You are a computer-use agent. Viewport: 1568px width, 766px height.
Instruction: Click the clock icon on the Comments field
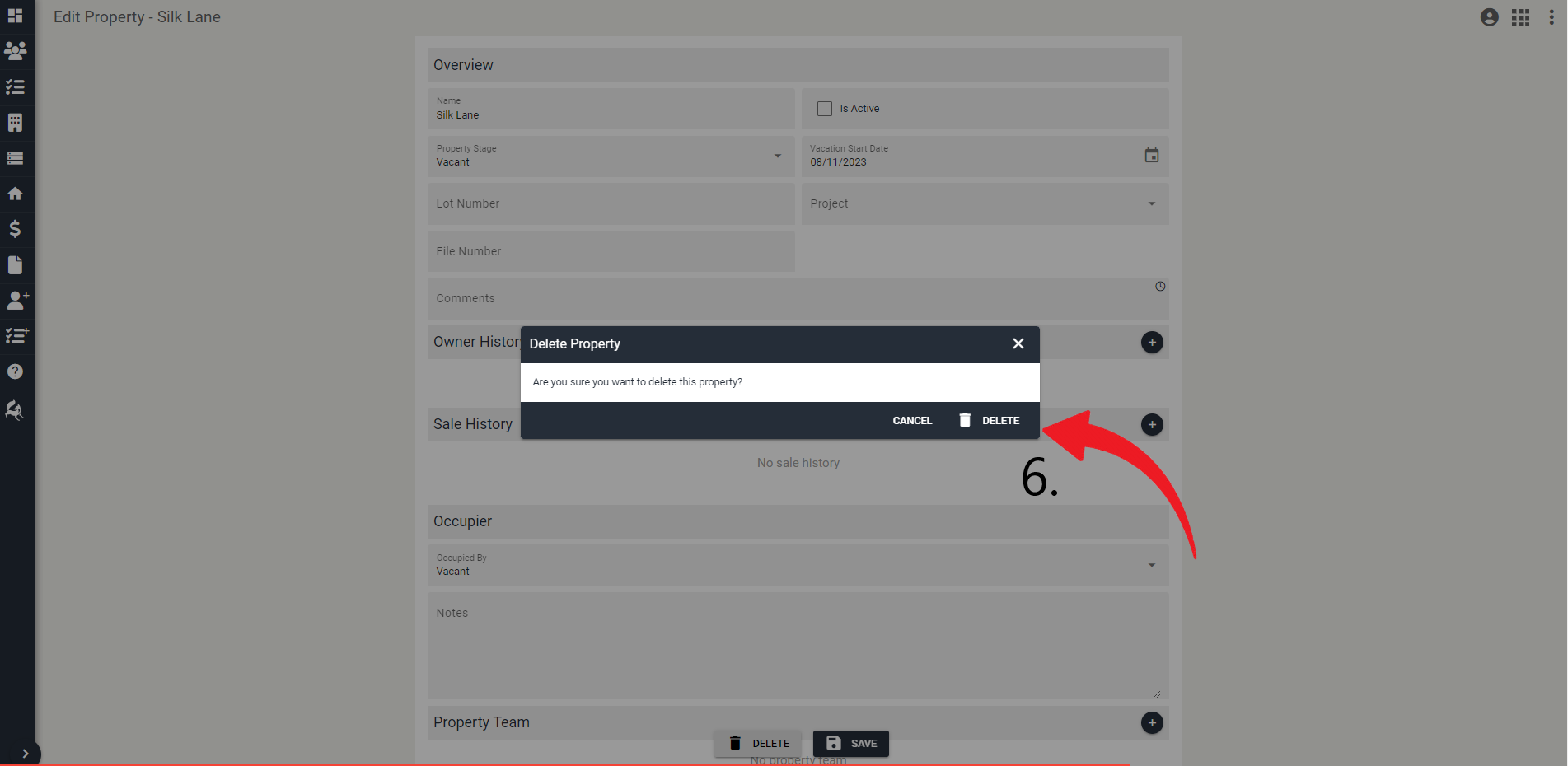click(1159, 286)
